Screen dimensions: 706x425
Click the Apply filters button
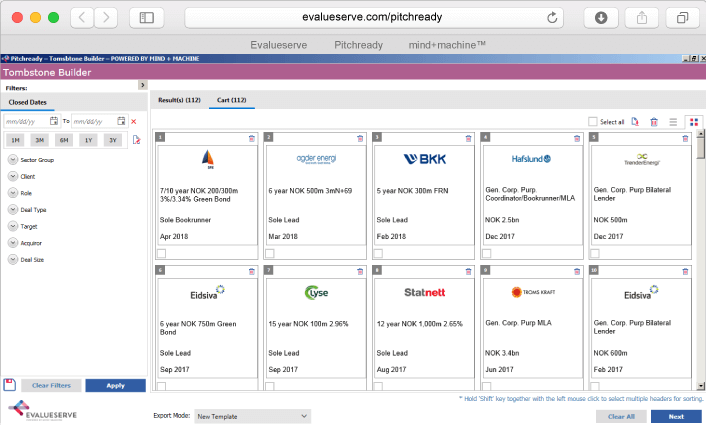point(116,385)
